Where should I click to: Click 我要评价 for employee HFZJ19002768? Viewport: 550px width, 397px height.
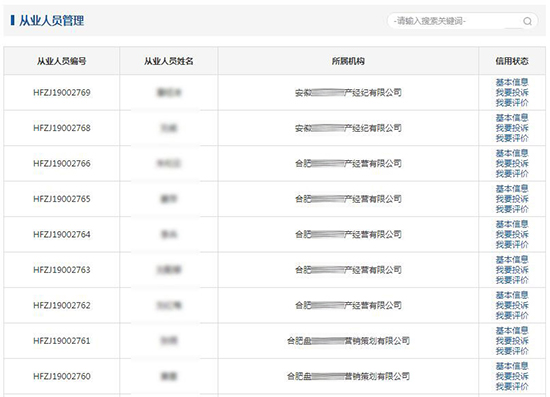coord(512,138)
